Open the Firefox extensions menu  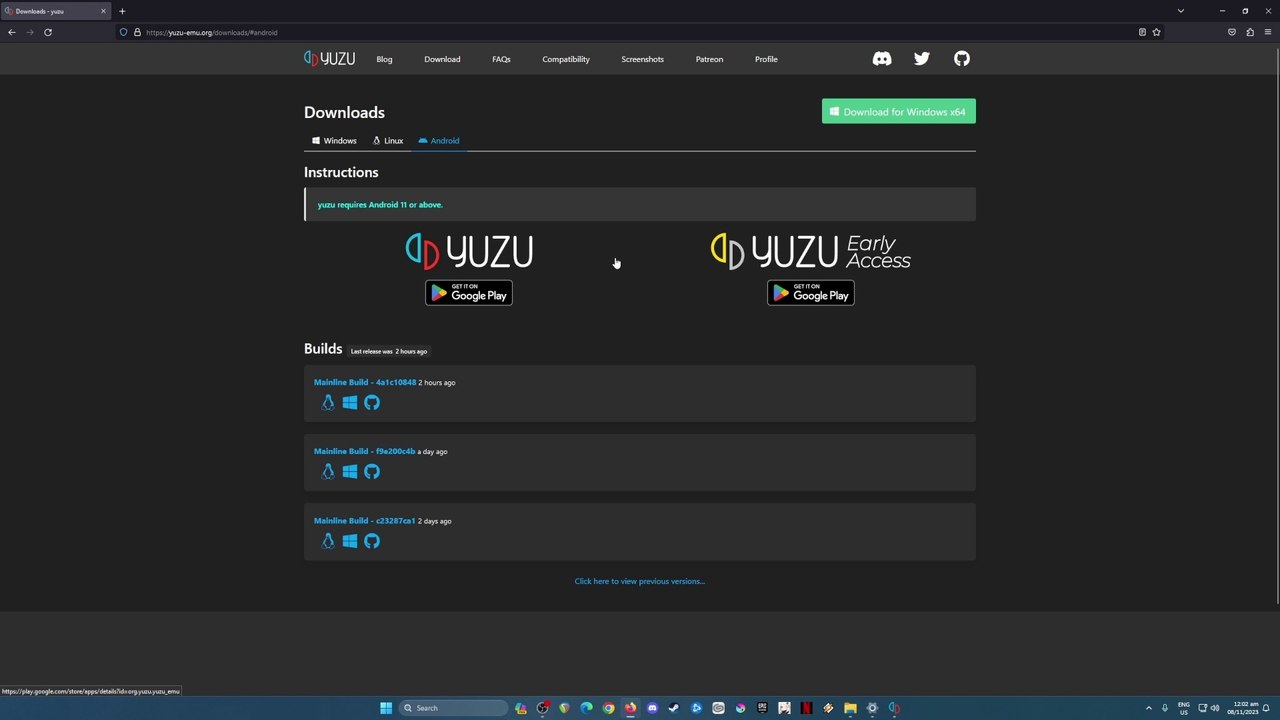[1250, 32]
